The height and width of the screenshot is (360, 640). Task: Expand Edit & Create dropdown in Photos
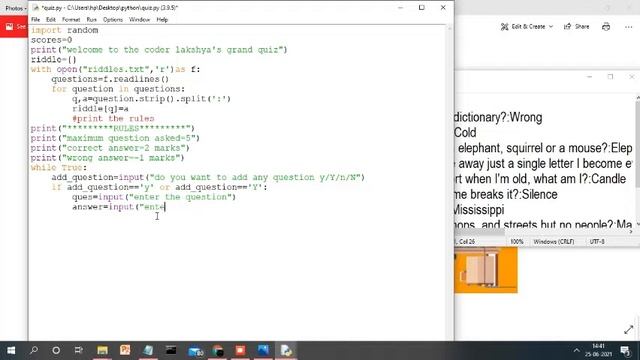click(x=527, y=27)
